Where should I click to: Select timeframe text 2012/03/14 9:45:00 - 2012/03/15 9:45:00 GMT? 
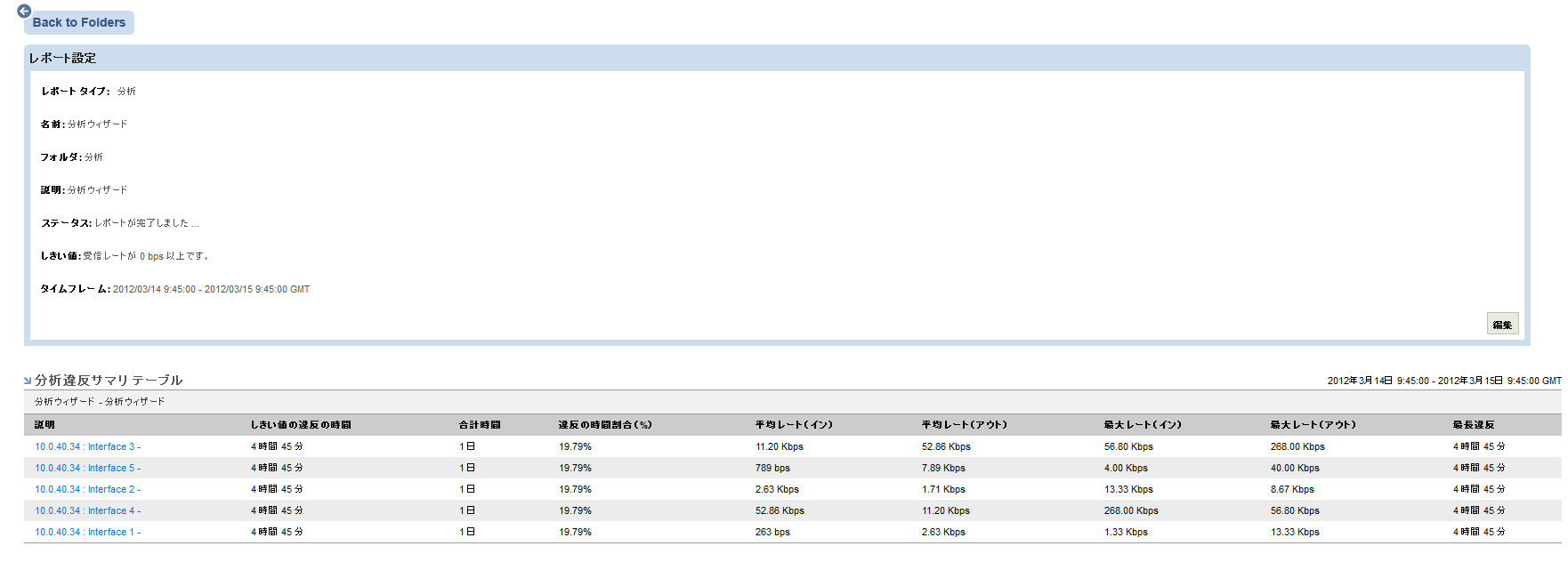coord(211,289)
